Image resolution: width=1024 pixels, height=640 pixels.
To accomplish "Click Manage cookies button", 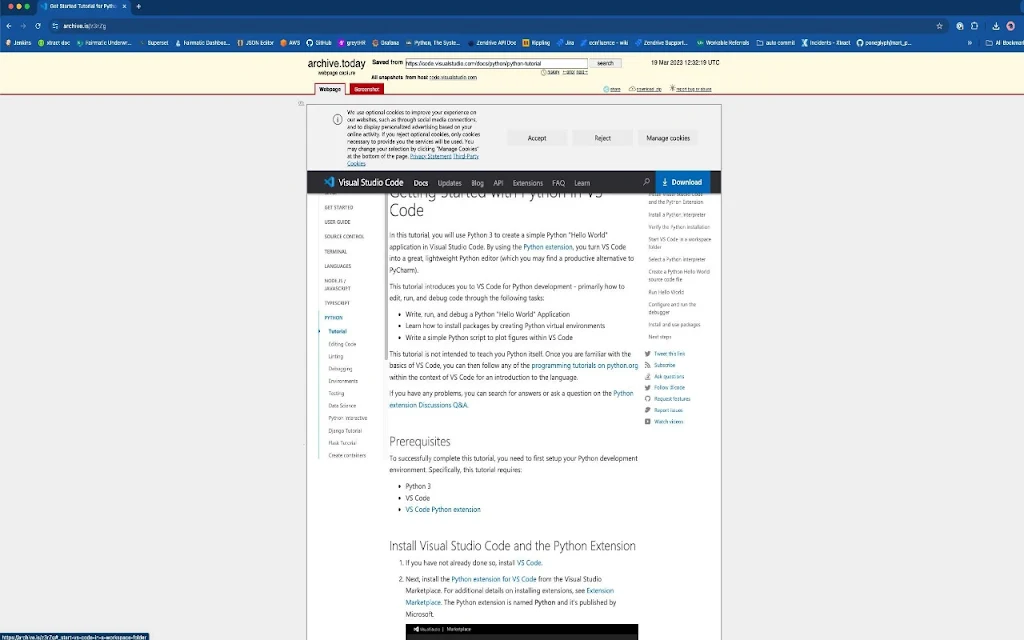I will click(667, 138).
